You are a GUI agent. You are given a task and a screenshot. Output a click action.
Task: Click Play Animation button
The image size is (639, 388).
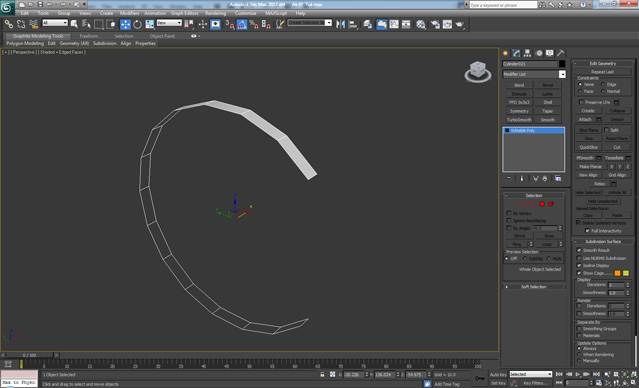577,374
